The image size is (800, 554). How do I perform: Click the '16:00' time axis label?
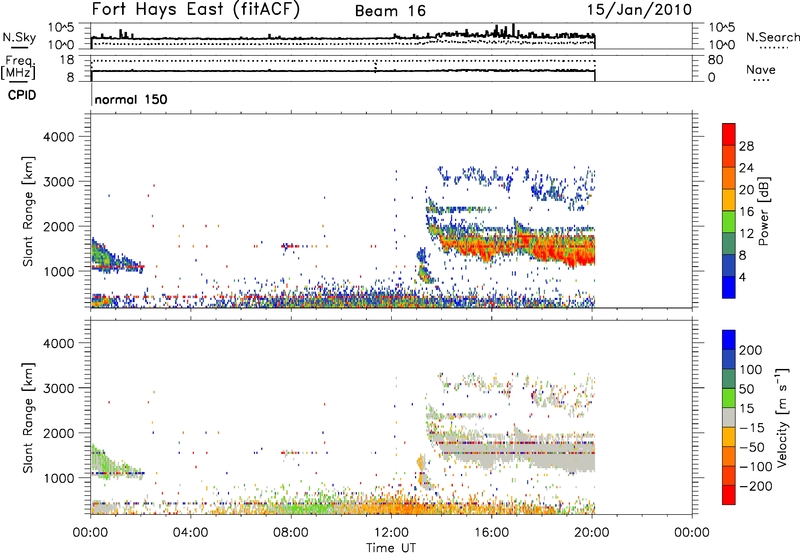click(491, 533)
